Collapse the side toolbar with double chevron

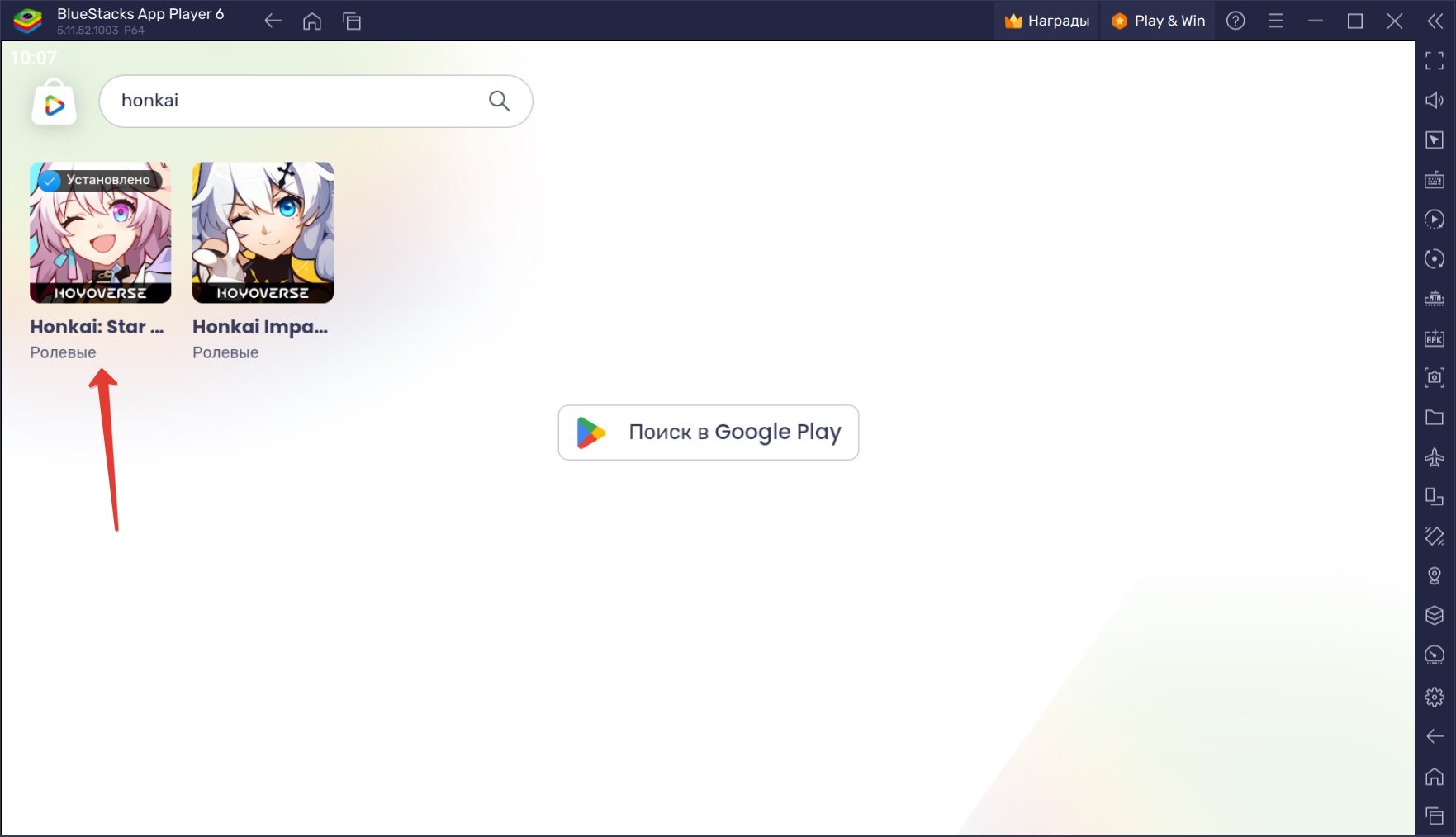pyautogui.click(x=1435, y=21)
